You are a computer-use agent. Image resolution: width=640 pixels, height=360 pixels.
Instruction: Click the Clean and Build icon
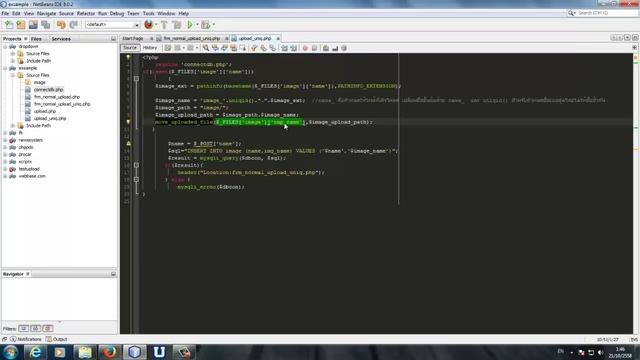tap(176, 25)
